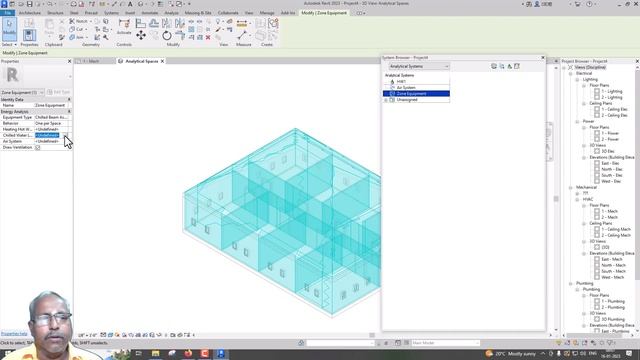Open the Select panel dropdown
The height and width of the screenshot is (360, 640).
[9, 44]
